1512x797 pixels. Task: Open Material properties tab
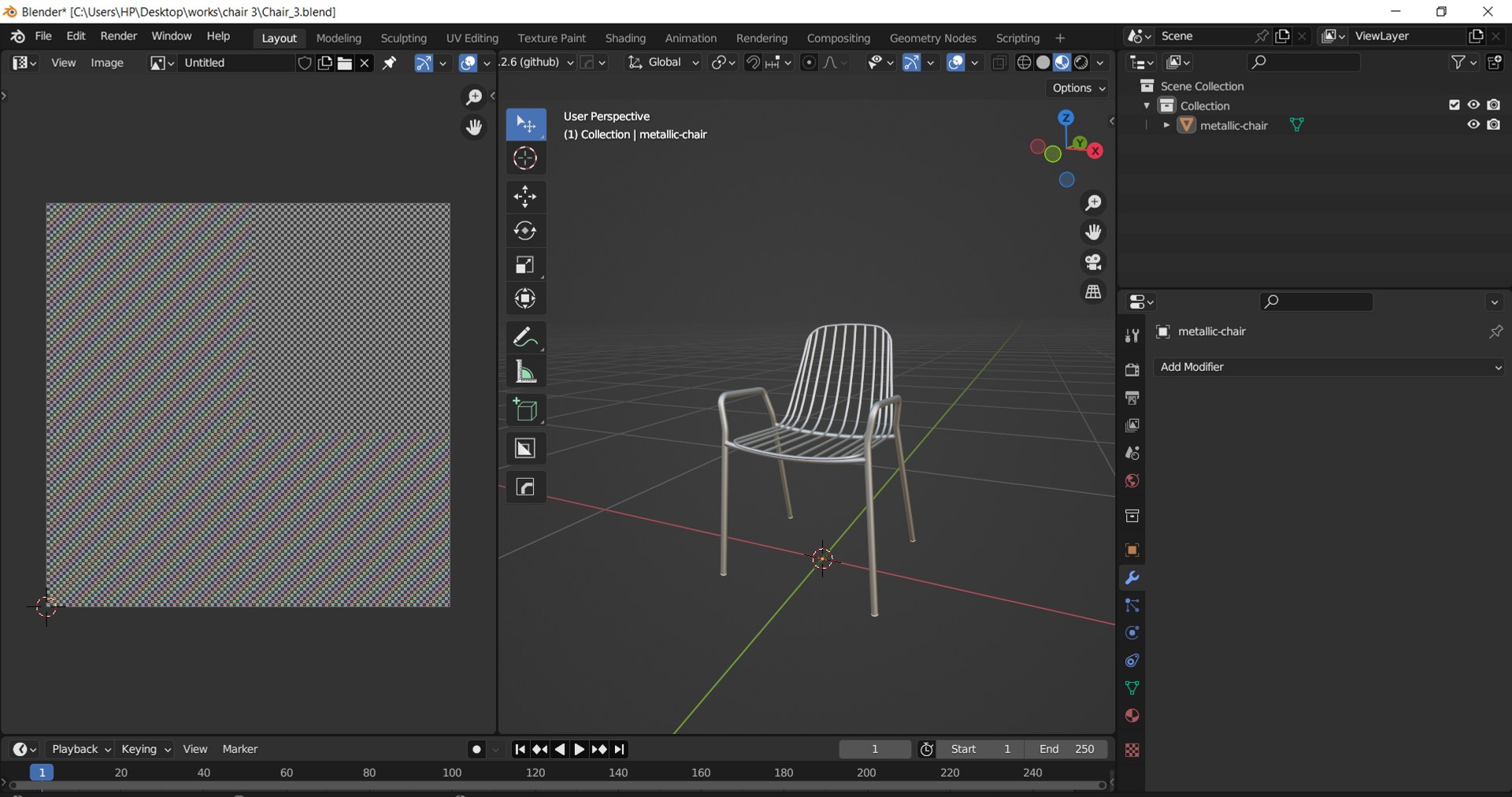[1132, 716]
